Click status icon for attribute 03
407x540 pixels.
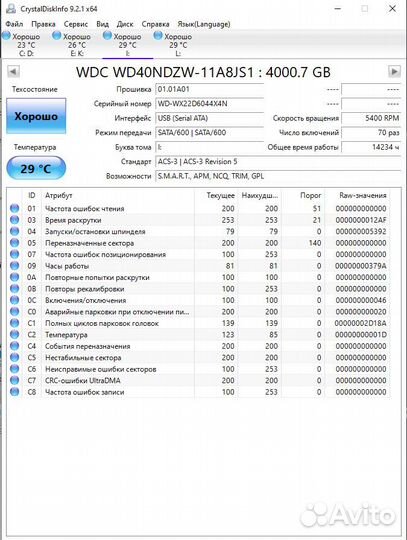tap(14, 220)
